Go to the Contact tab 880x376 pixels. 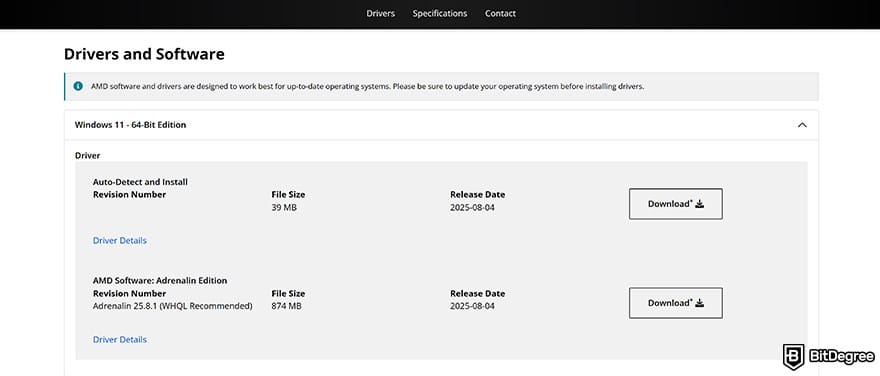[x=500, y=13]
